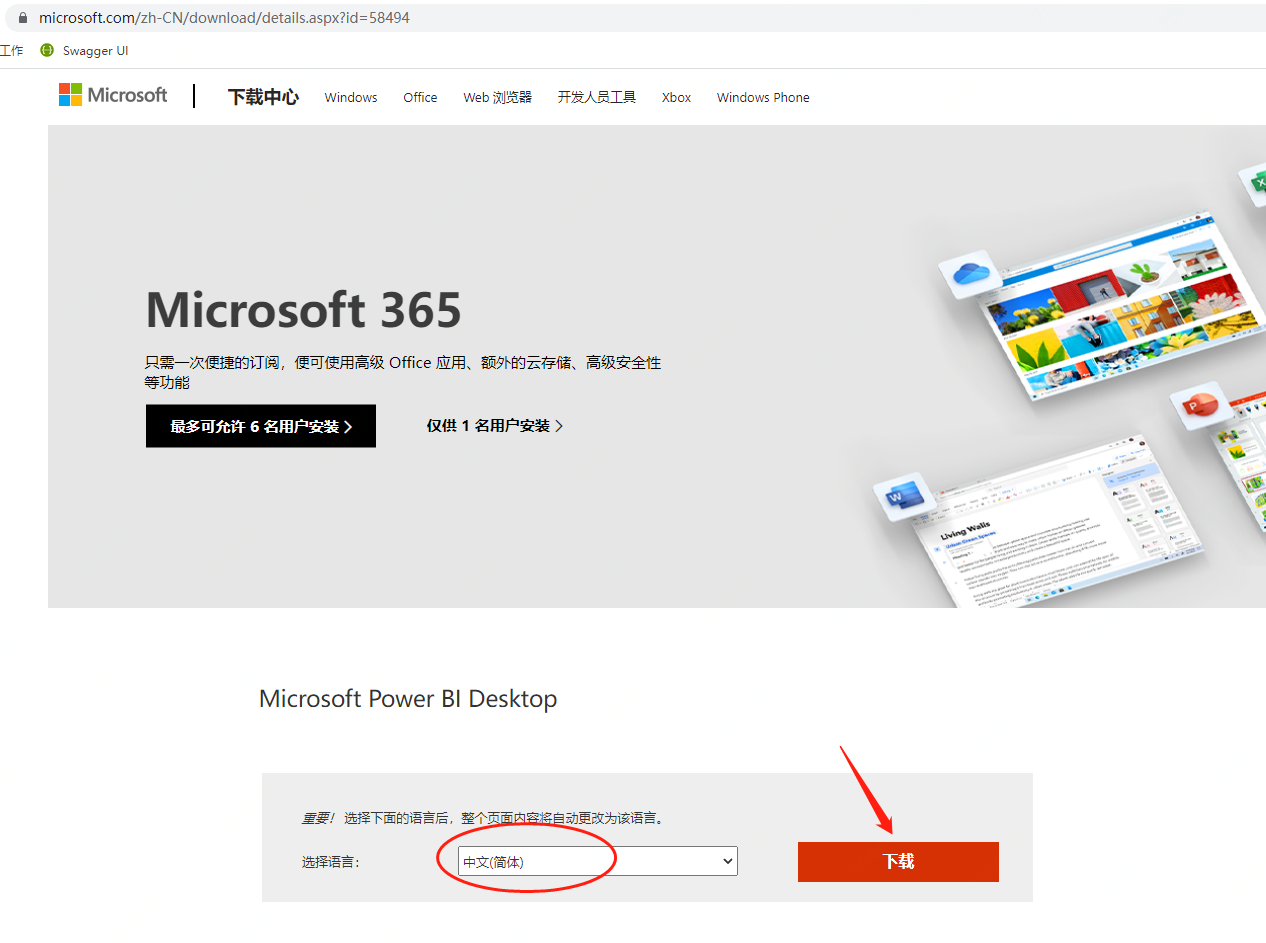
Task: Open the Windows menu item
Action: [x=351, y=97]
